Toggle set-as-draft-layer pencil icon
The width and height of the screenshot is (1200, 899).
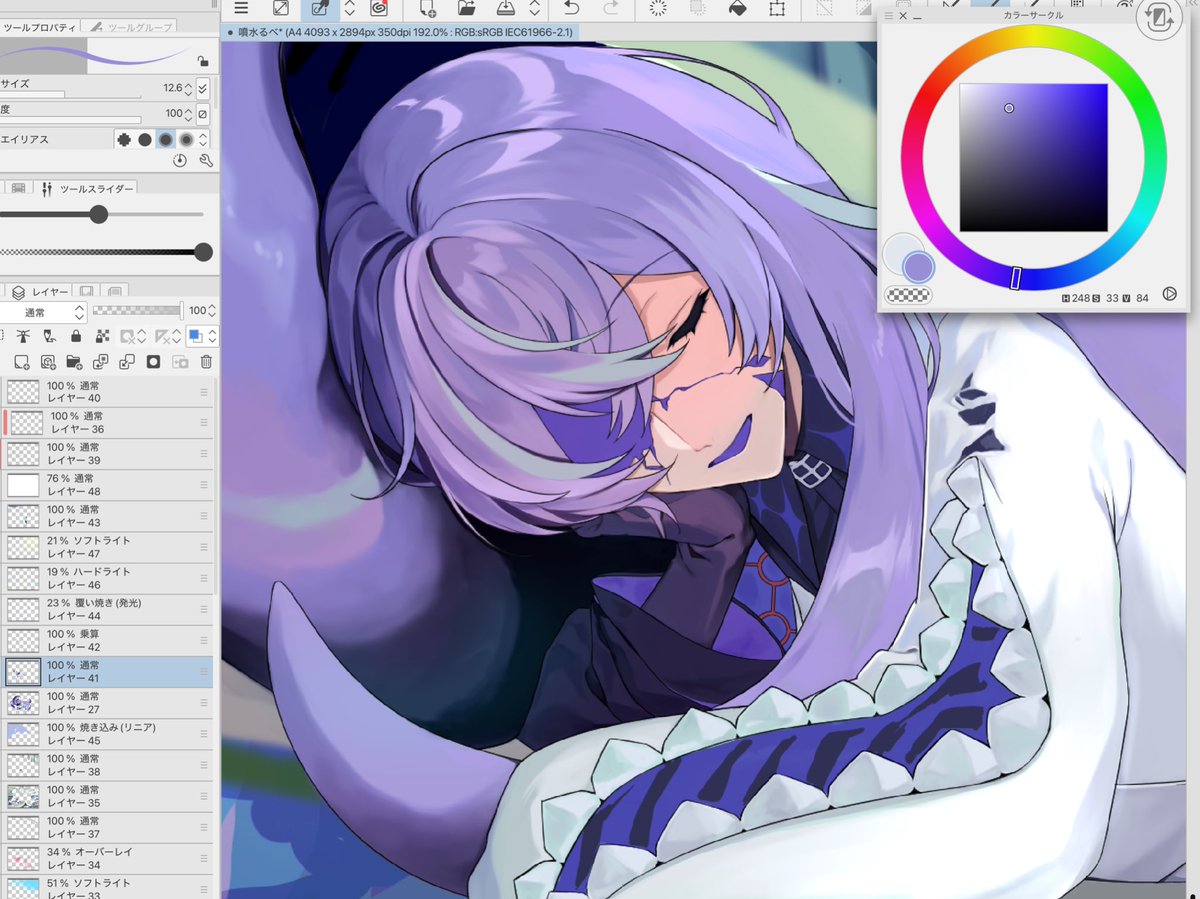49,337
